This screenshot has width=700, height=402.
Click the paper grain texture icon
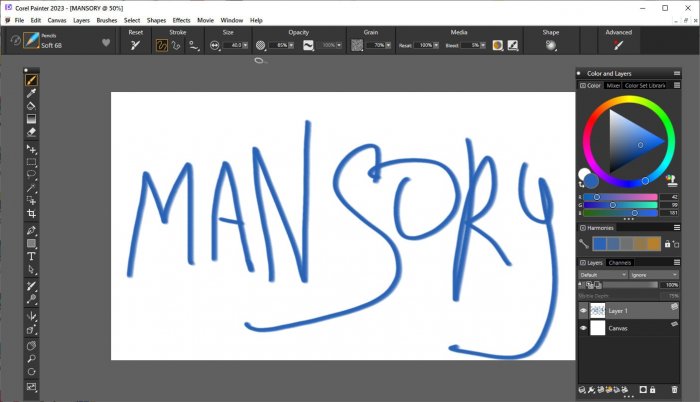click(x=357, y=45)
